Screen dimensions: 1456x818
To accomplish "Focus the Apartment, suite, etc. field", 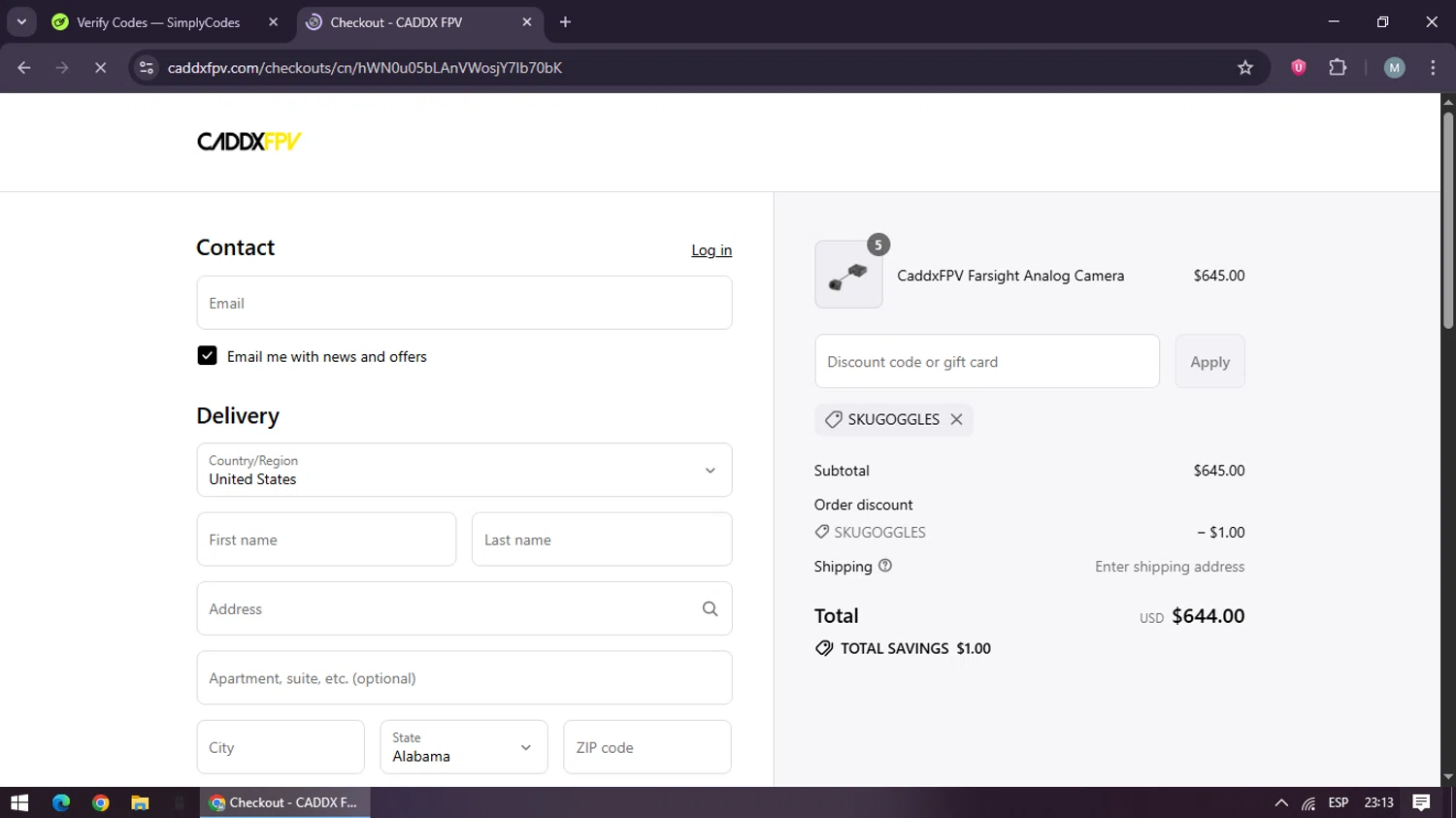I will [x=464, y=677].
